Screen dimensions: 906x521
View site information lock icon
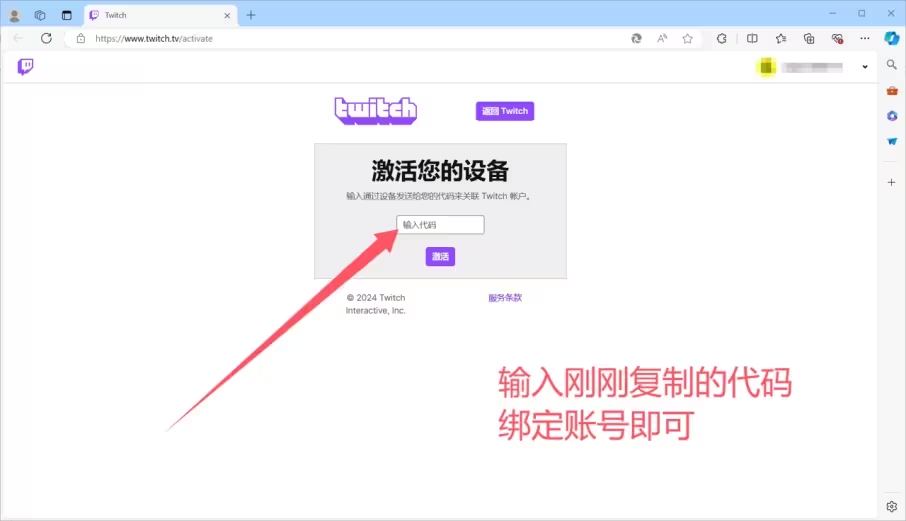pos(81,39)
